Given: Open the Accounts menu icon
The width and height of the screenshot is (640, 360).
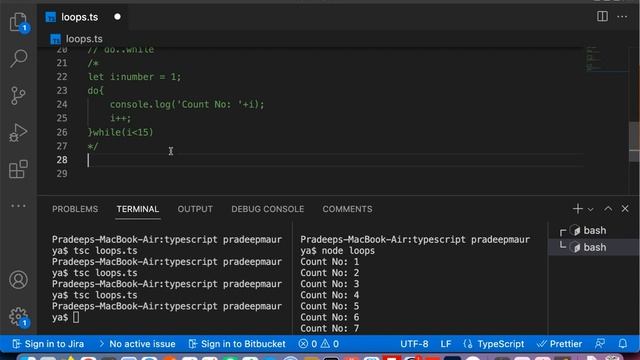Looking at the screenshot, I should point(18,280).
